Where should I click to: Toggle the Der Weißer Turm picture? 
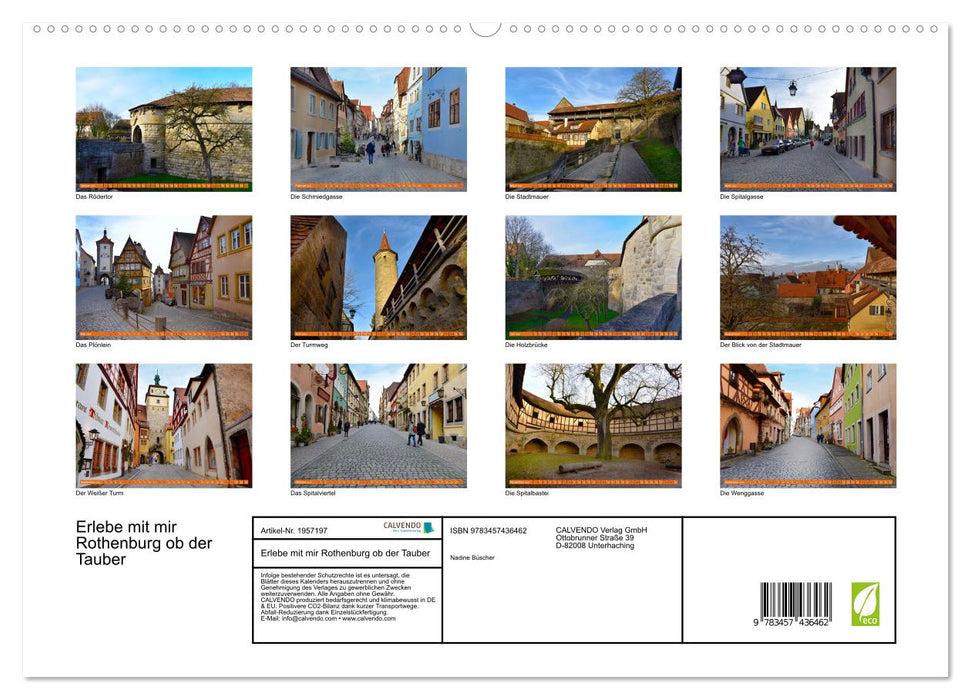163,424
